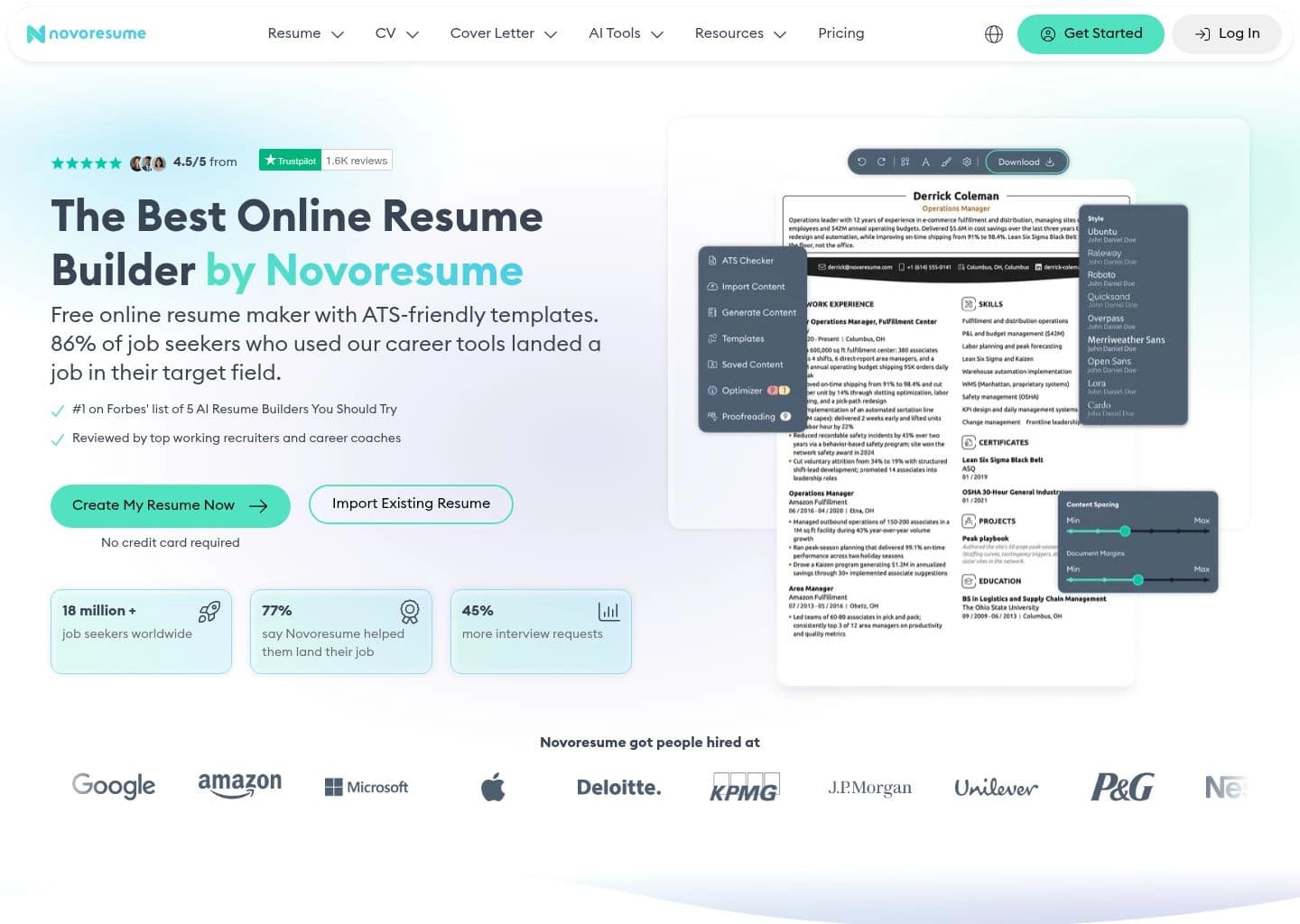Click the bar chart icon in the 45% card

click(x=609, y=612)
